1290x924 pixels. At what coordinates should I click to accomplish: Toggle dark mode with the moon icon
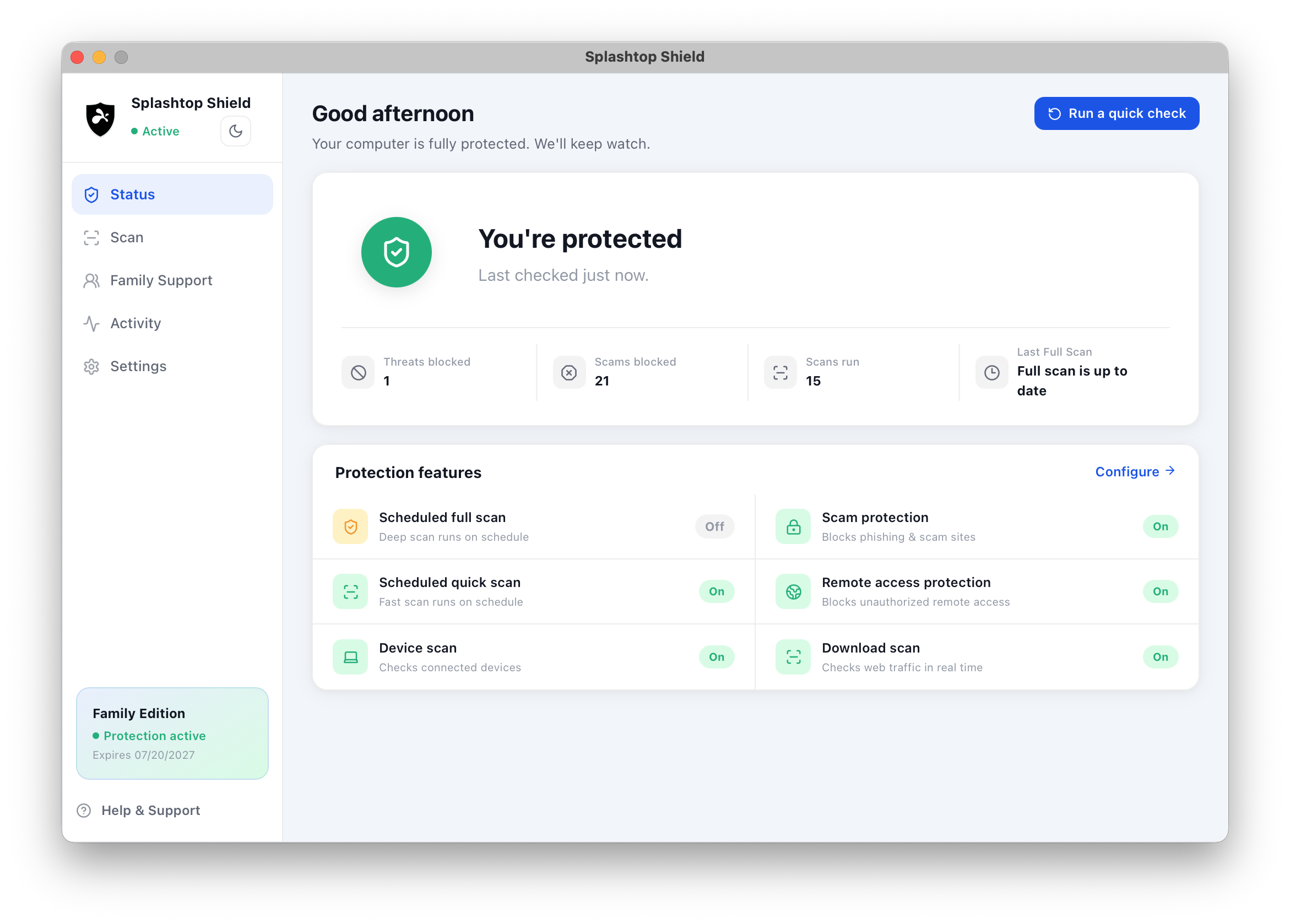click(236, 132)
